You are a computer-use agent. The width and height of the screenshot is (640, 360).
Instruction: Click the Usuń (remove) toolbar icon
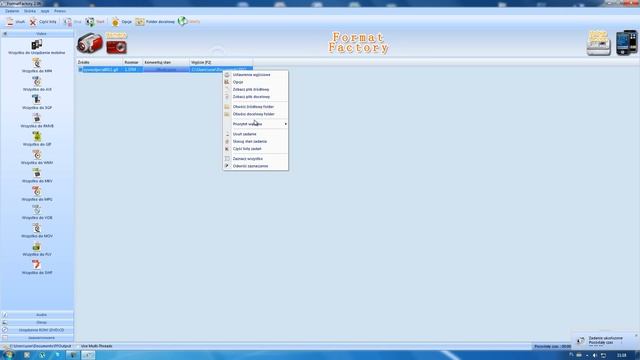point(10,22)
